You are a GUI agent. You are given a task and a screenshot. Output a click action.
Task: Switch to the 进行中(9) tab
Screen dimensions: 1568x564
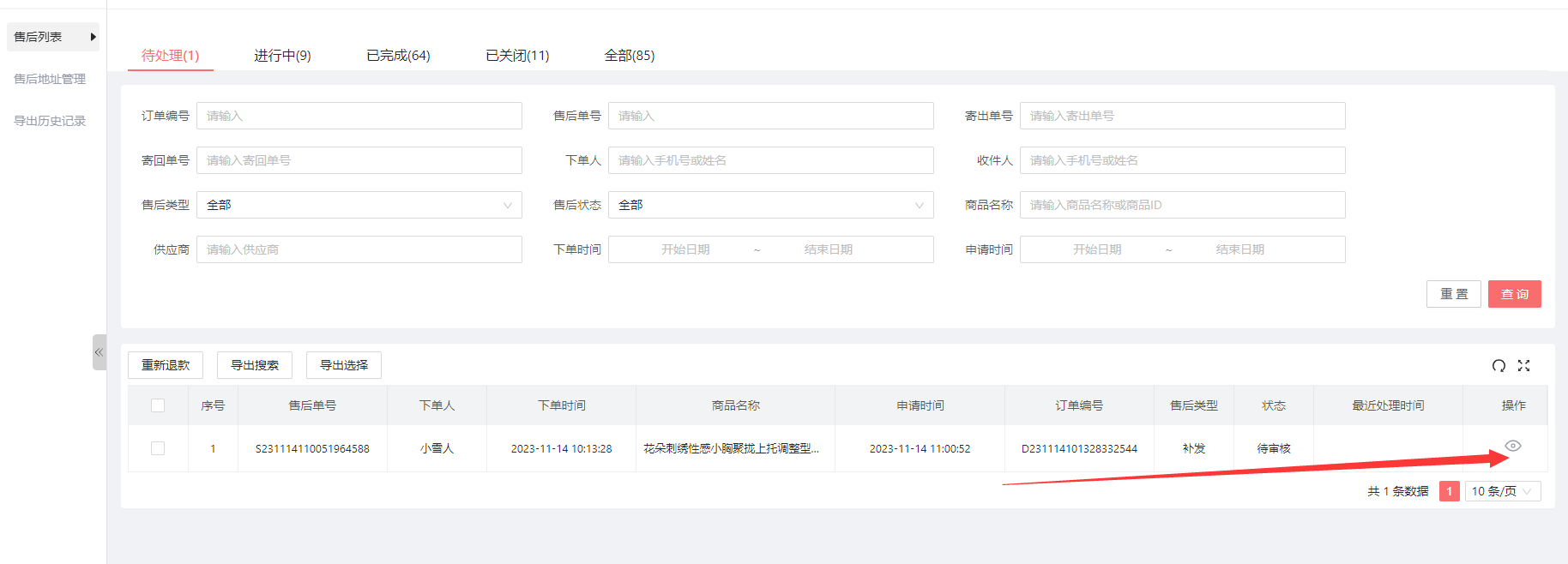point(282,56)
